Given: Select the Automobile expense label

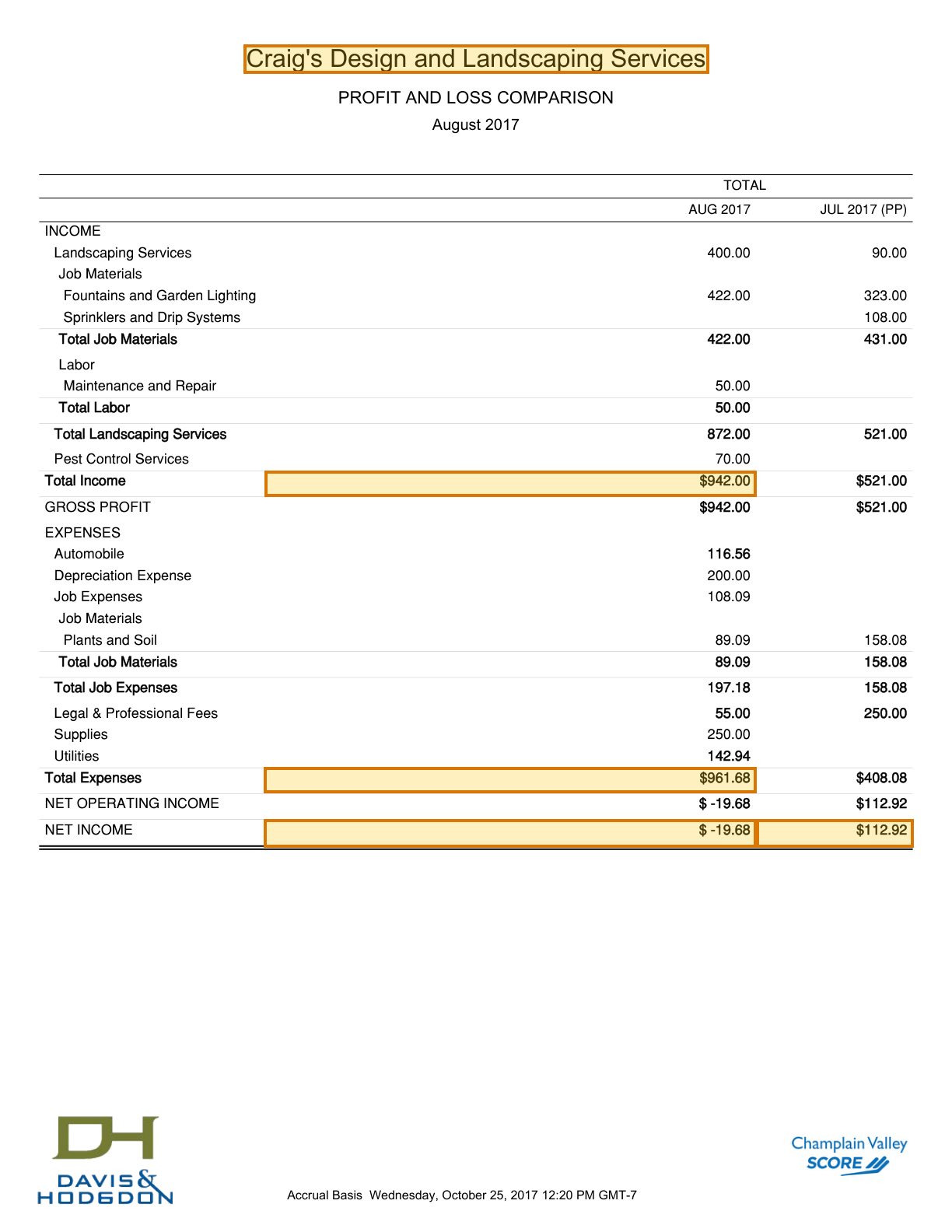Looking at the screenshot, I should (x=89, y=554).
